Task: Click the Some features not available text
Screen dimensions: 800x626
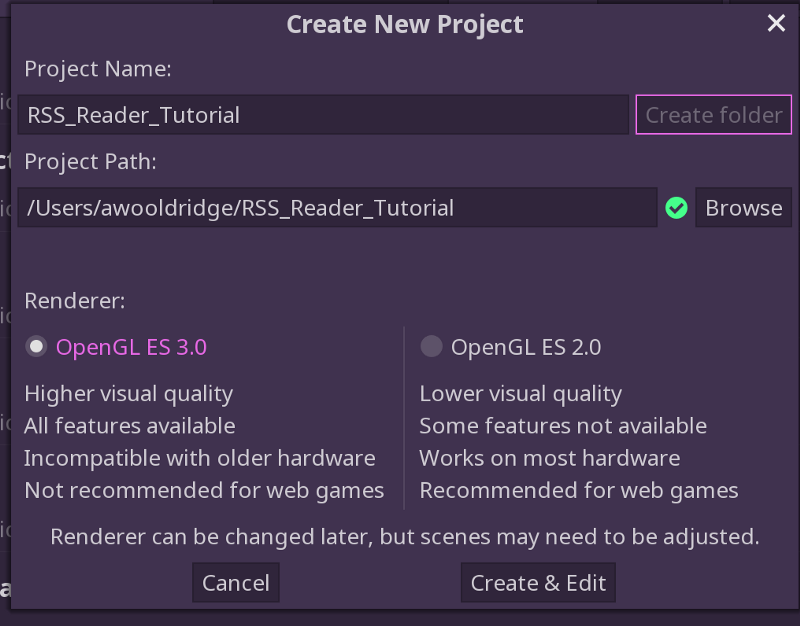Action: 563,426
